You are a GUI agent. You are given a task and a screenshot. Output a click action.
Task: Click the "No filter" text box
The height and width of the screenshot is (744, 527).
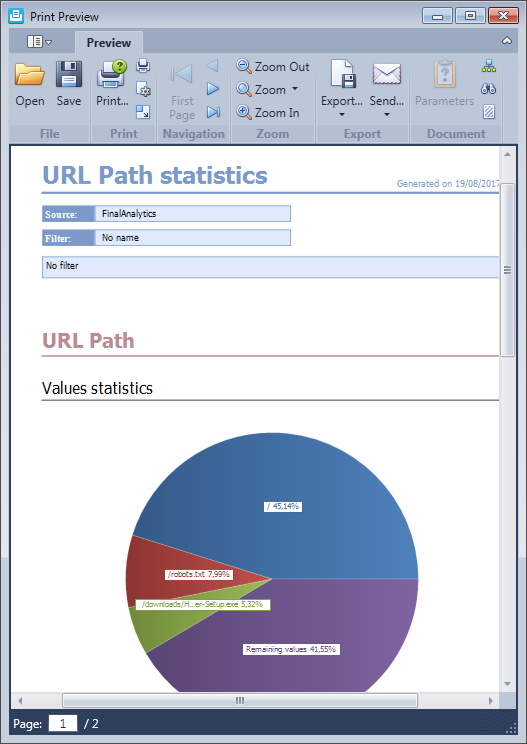270,267
